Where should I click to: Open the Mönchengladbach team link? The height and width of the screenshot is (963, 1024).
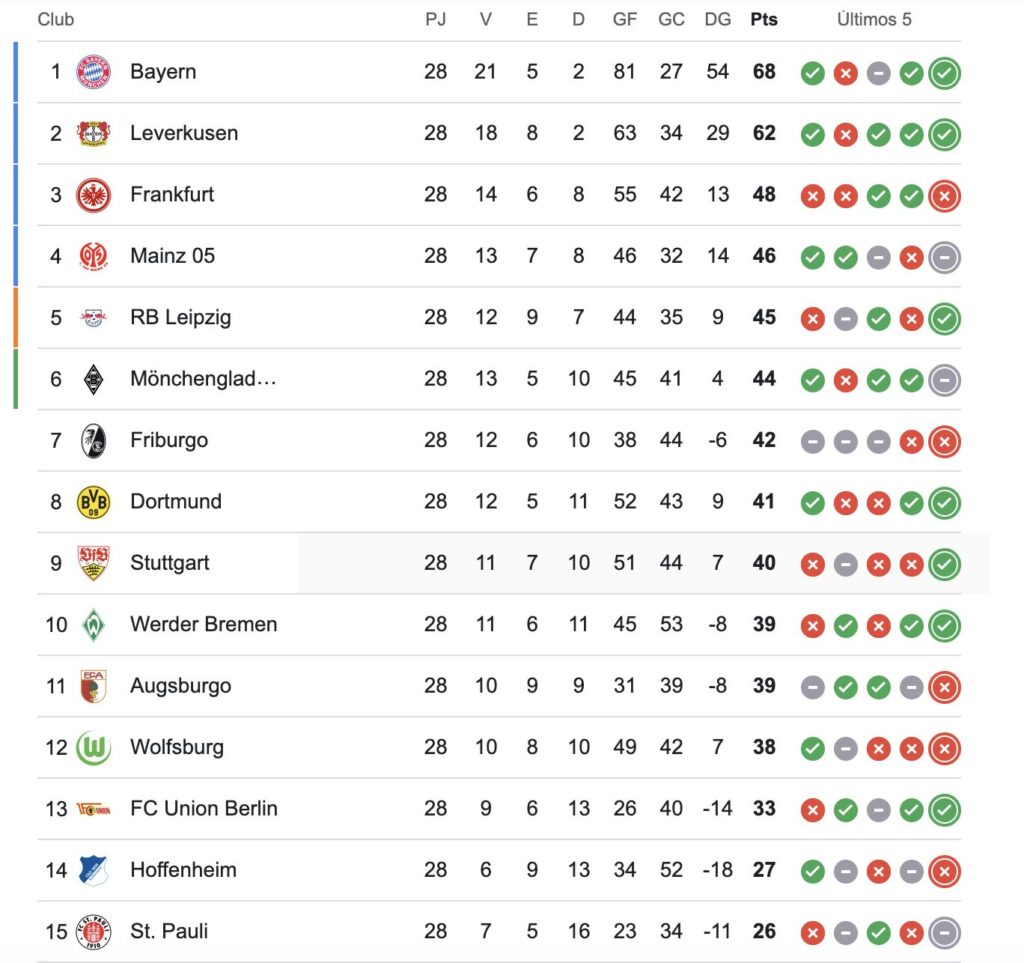[x=203, y=379]
